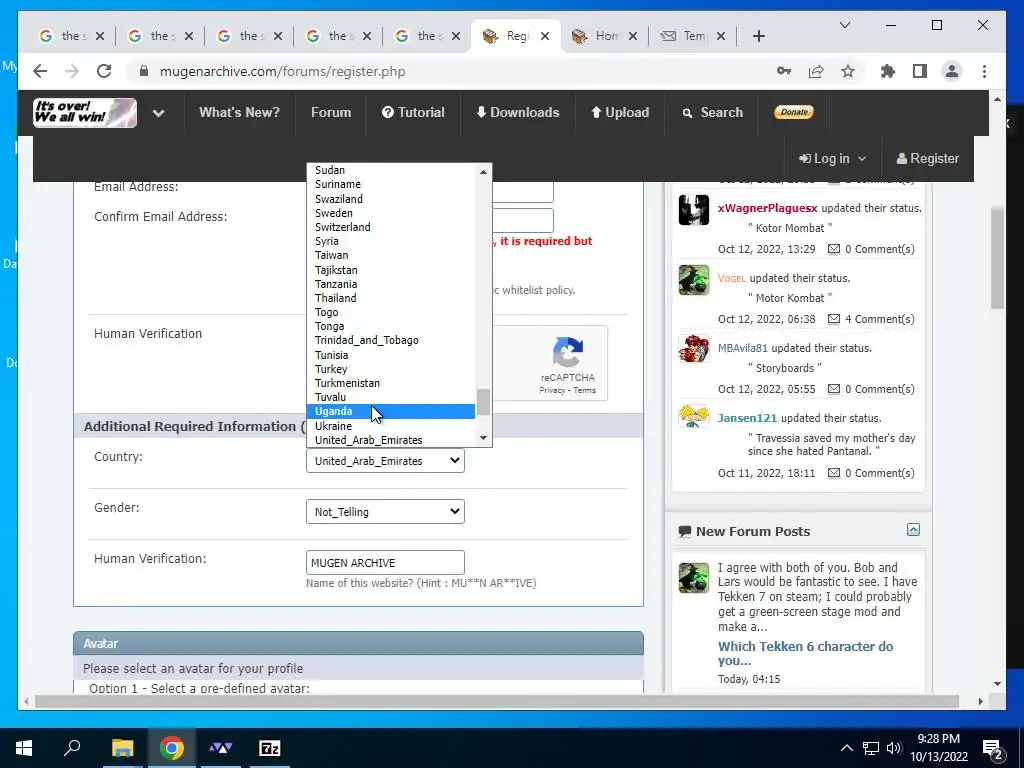Open the Upload menu item
This screenshot has height=768, width=1024.
pyautogui.click(x=620, y=112)
